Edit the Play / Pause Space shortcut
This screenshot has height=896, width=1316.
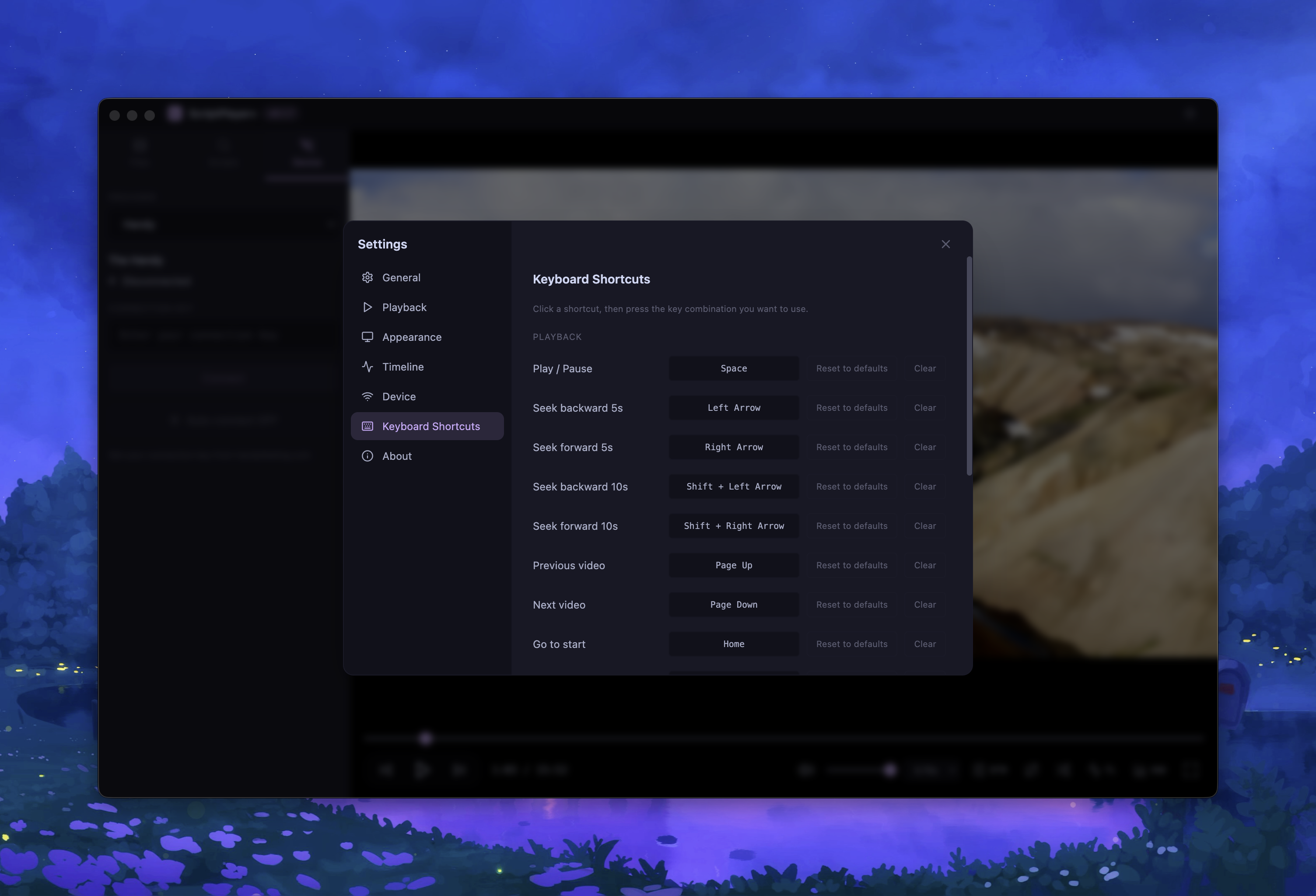click(x=733, y=368)
